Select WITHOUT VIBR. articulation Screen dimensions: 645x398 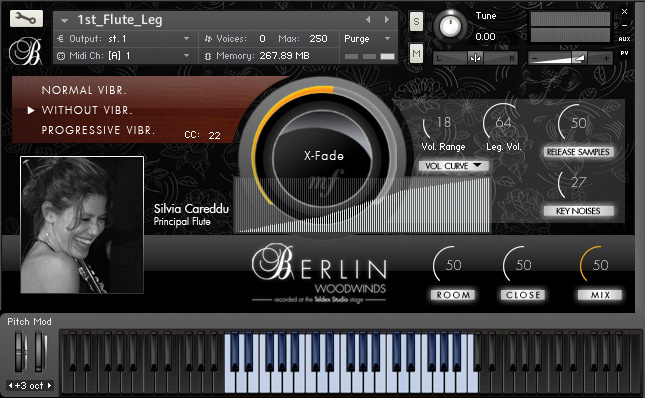[x=87, y=110]
